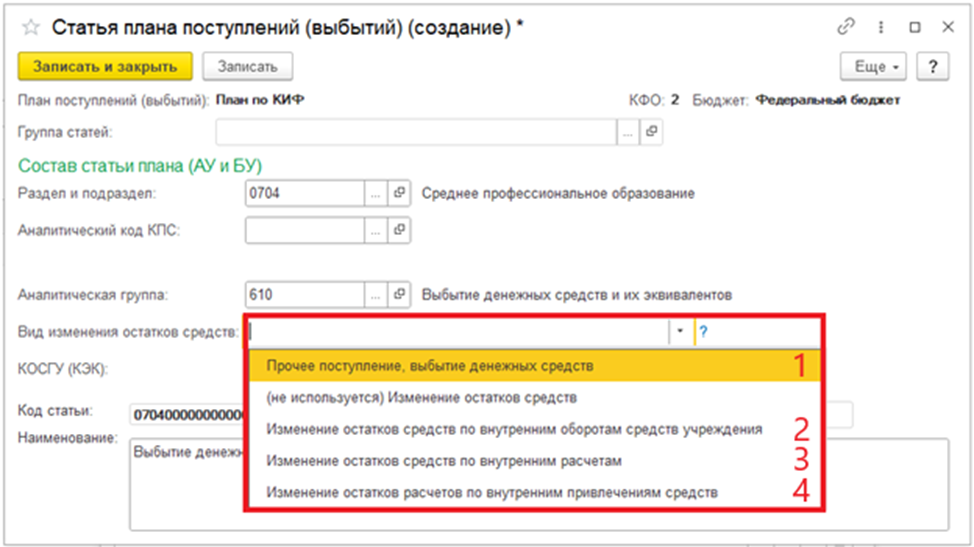The width and height of the screenshot is (974, 547).
Task: Choose Изменение остатков средств по внутренним расчетам
Action: 534,461
